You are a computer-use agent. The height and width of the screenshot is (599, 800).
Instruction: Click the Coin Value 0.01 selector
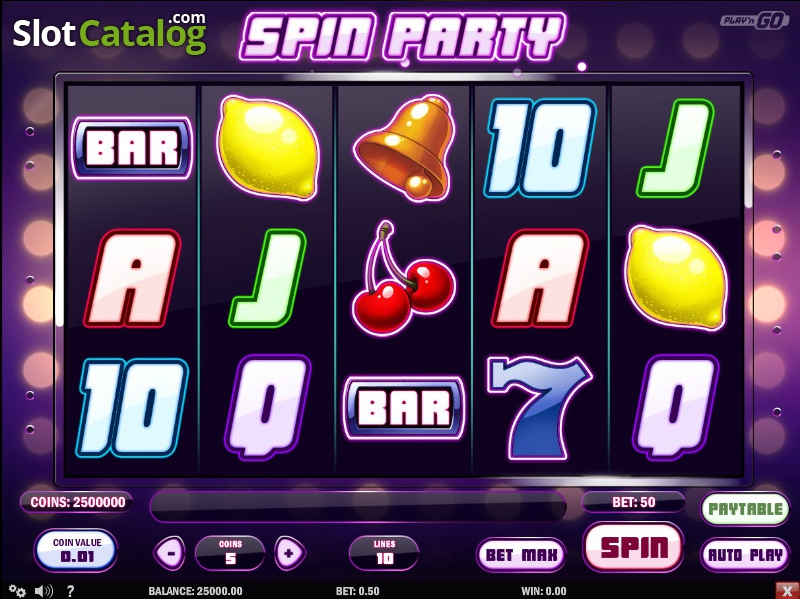[x=77, y=550]
